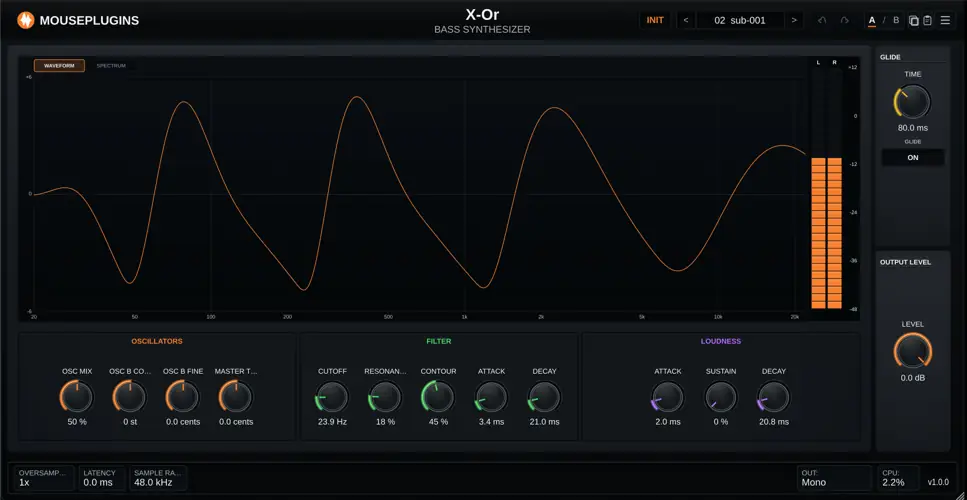The width and height of the screenshot is (967, 500).
Task: Click the LOUDNESS section header
Action: point(720,341)
